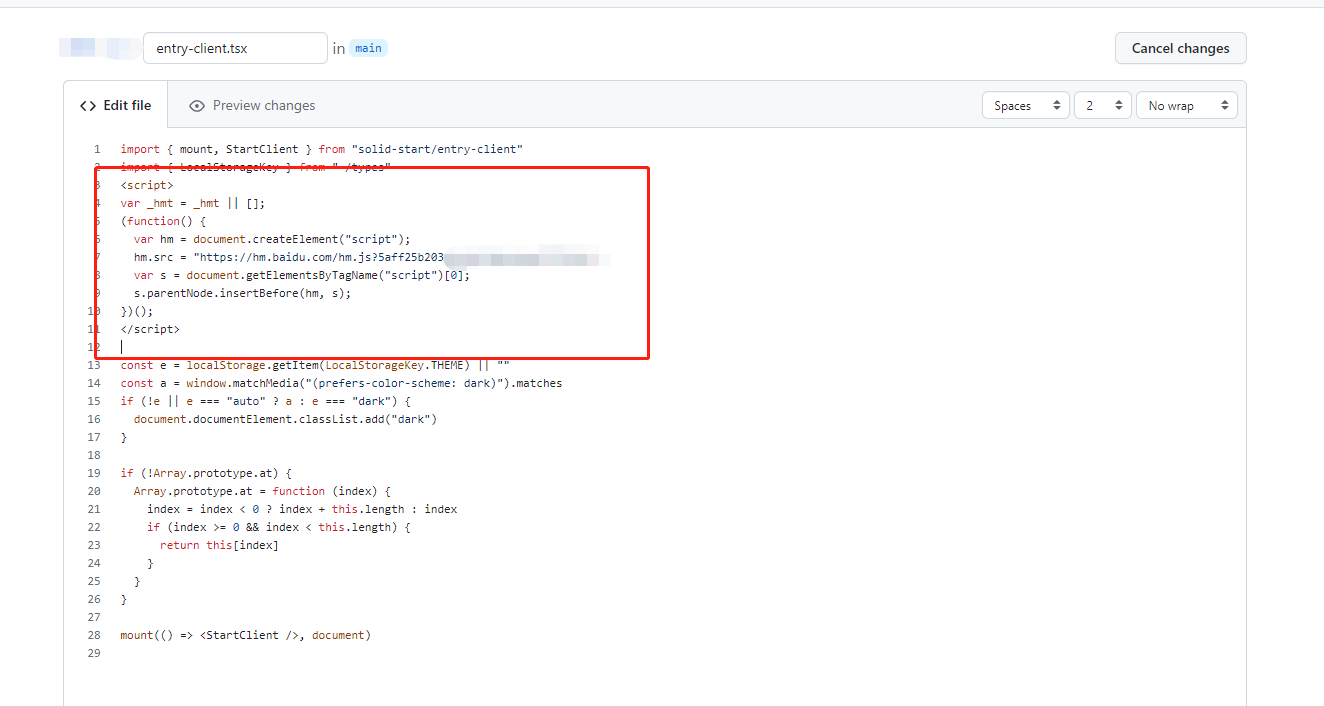Click the eye icon on Preview changes

197,105
